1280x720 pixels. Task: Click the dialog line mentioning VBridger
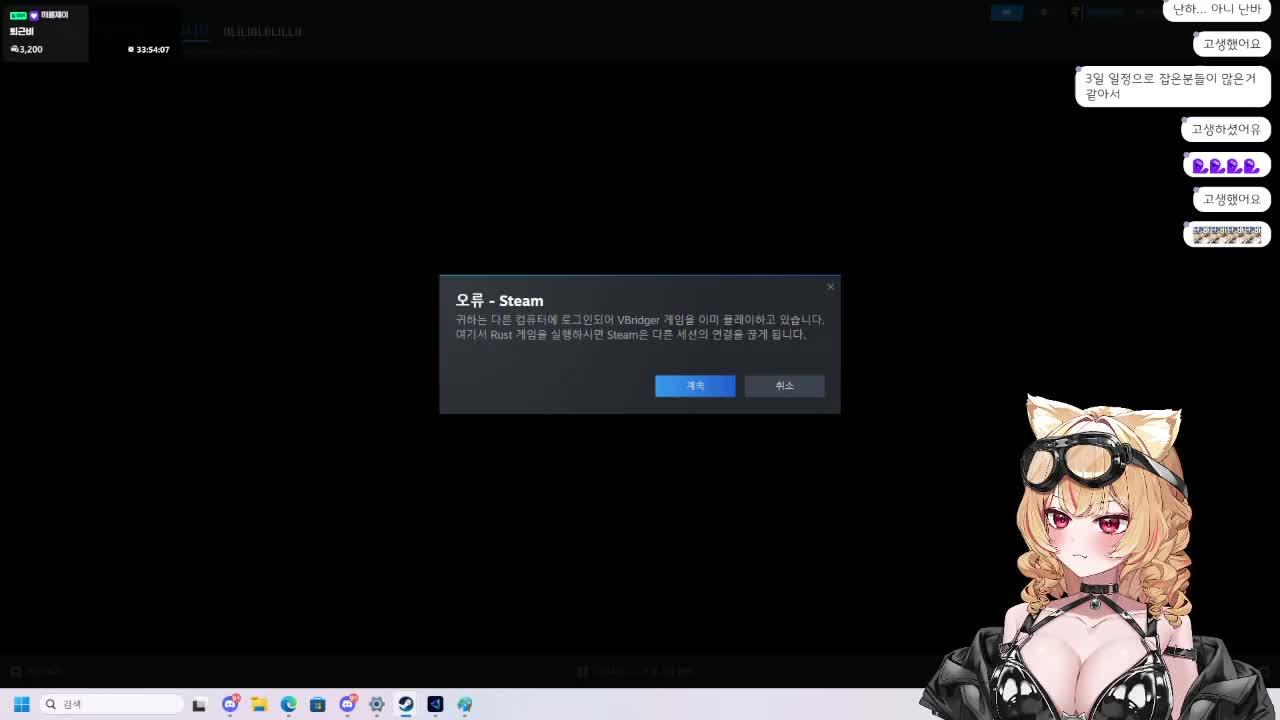(640, 320)
